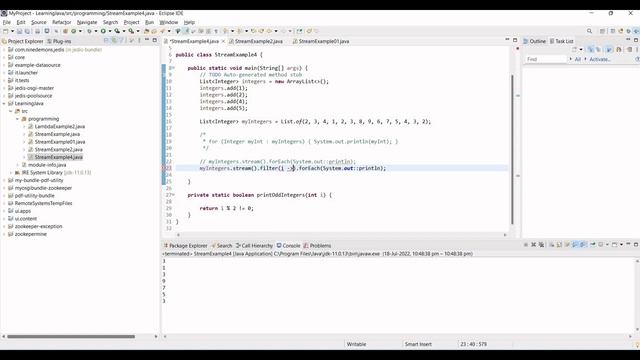Select the Project Explorer view tab

(x=22, y=41)
